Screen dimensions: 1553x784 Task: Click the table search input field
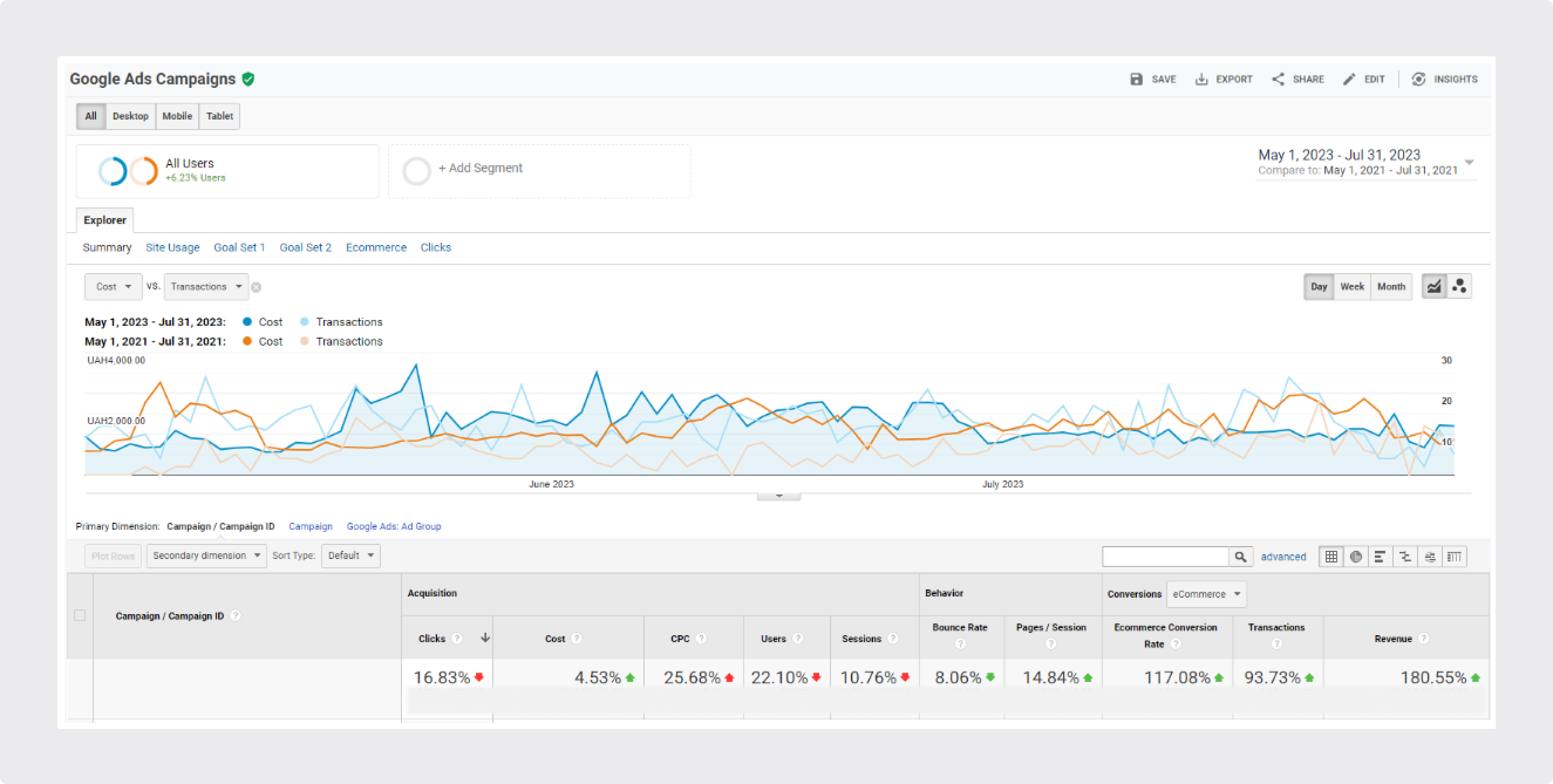(x=1166, y=556)
